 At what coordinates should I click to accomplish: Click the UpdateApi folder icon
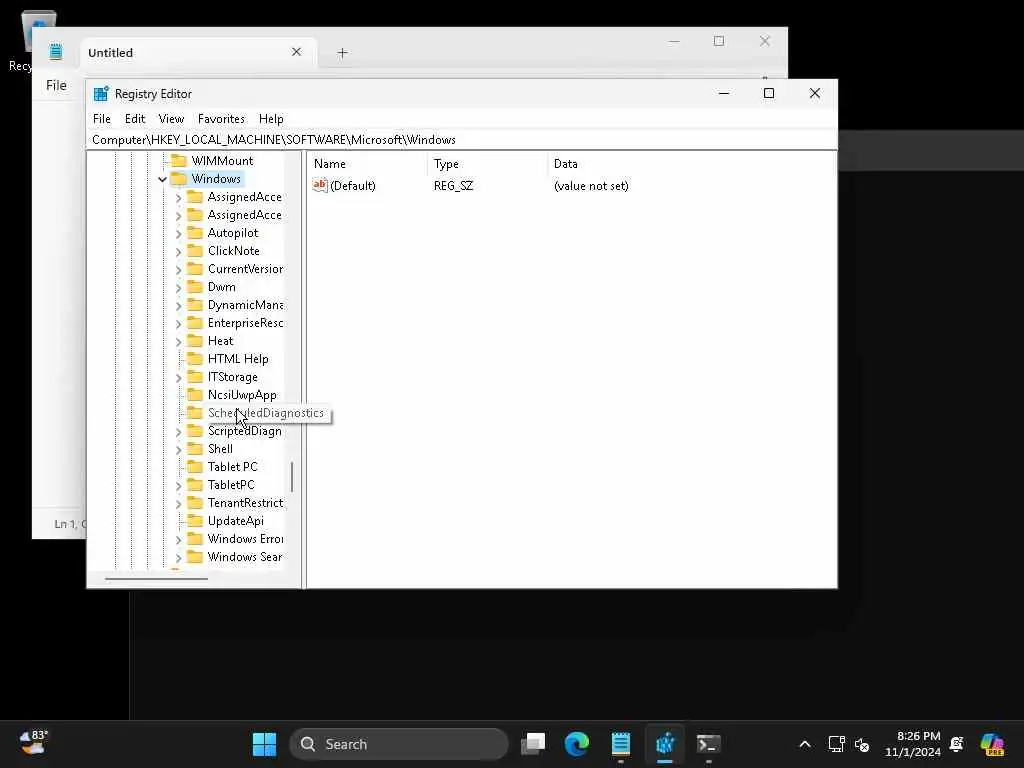(195, 520)
